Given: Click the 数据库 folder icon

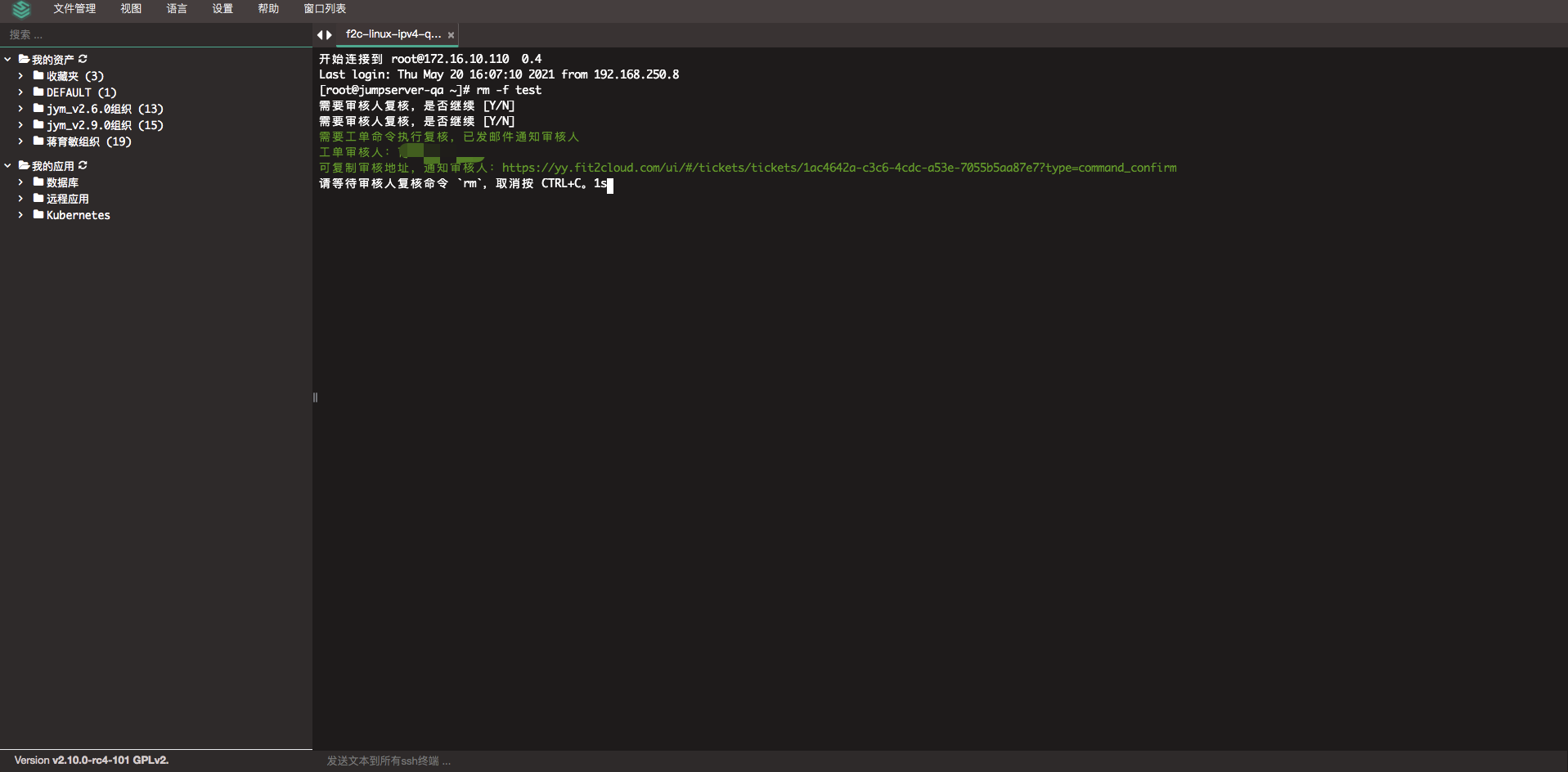Looking at the screenshot, I should [x=38, y=182].
